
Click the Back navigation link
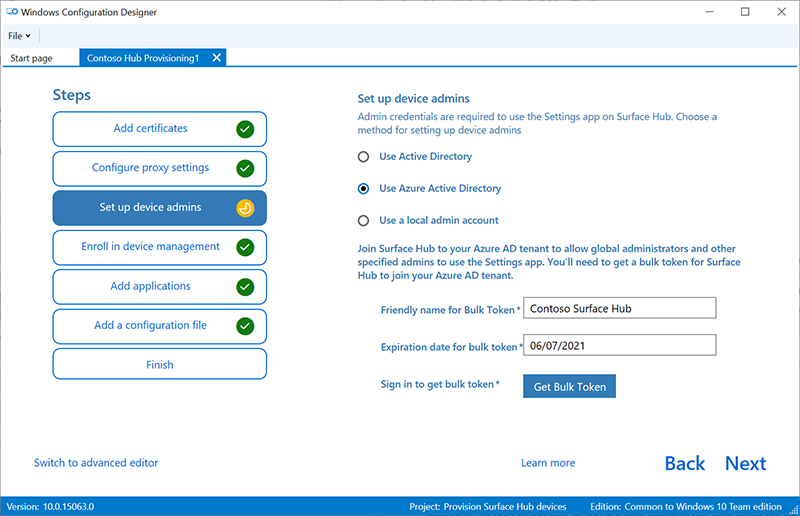tap(685, 463)
